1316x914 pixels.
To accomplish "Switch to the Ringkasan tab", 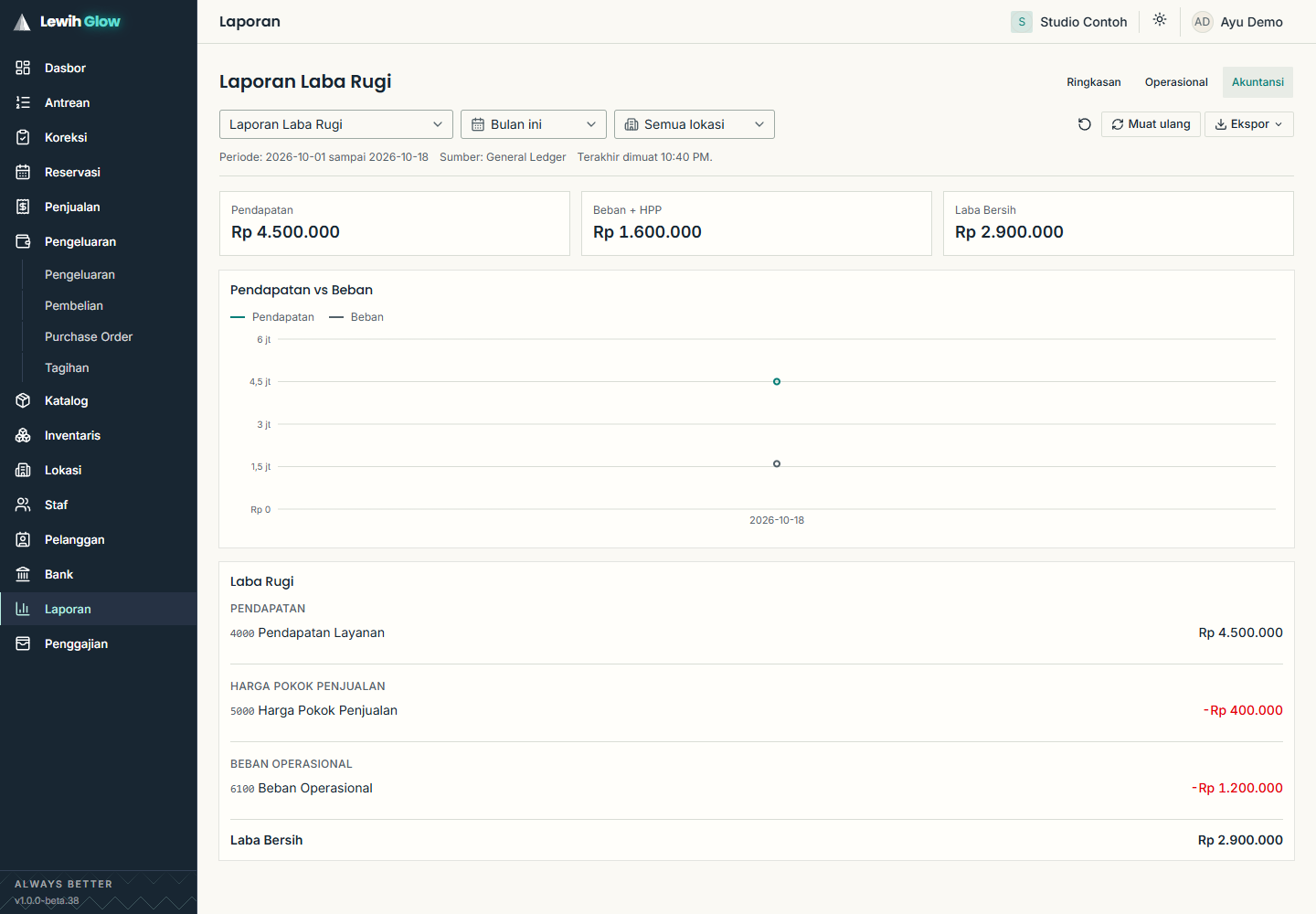I will (1094, 82).
